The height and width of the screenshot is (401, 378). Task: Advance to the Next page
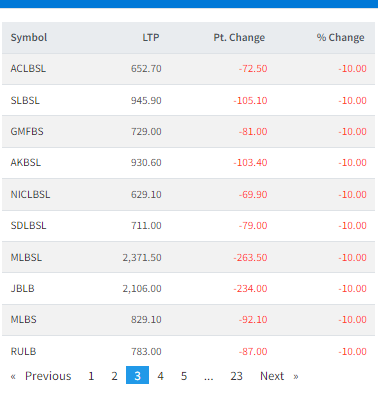pos(279,376)
